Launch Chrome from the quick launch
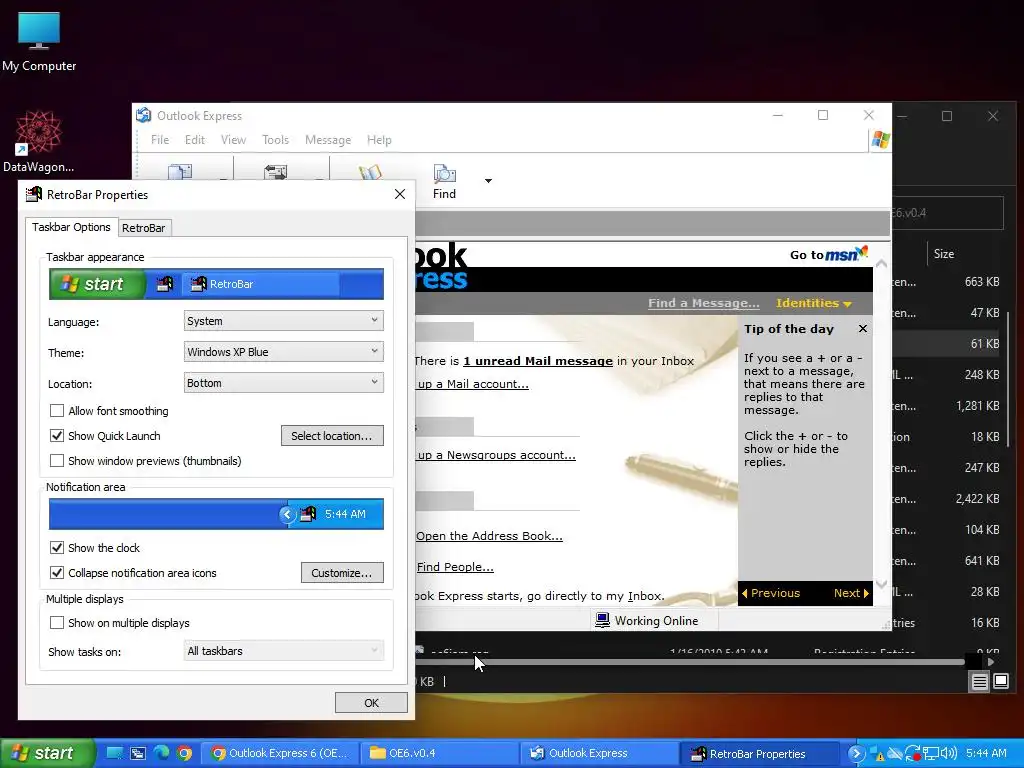The image size is (1024, 768). point(185,753)
